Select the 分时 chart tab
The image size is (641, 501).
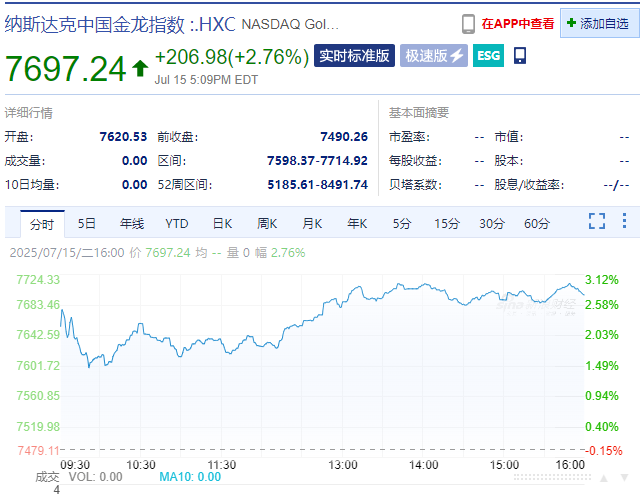(41, 223)
